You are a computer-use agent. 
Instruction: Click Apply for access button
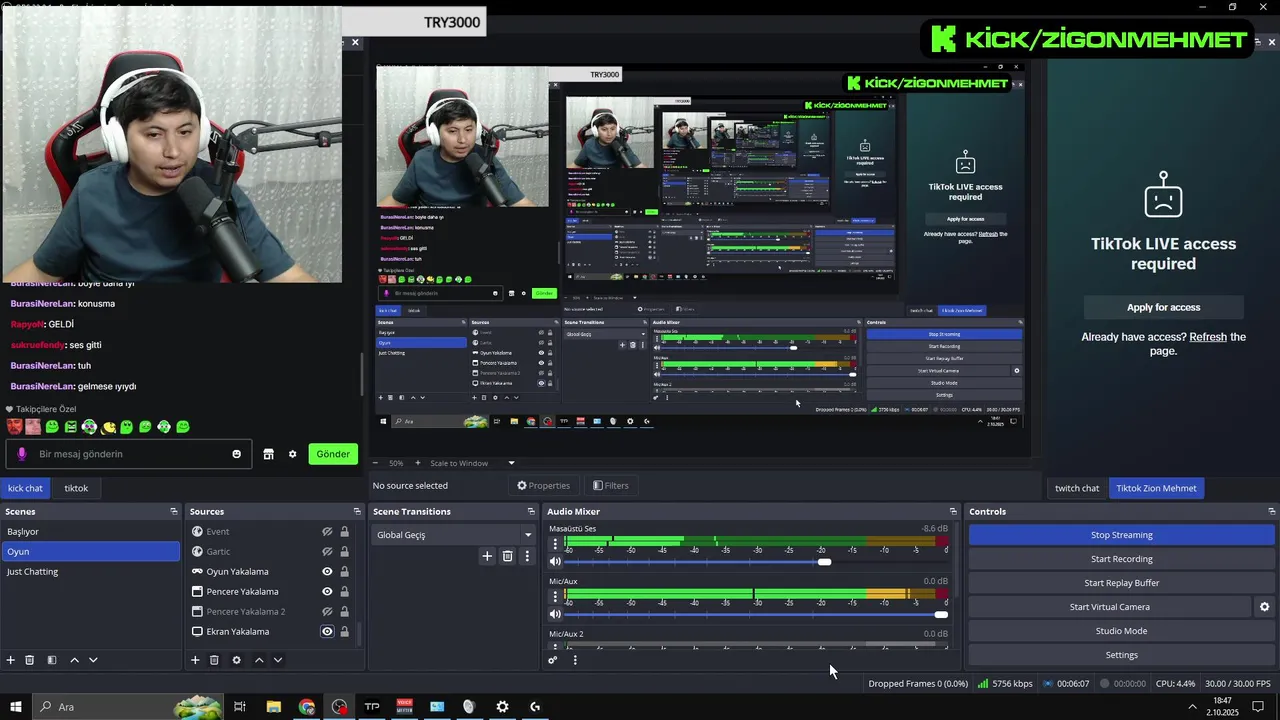pyautogui.click(x=1163, y=307)
